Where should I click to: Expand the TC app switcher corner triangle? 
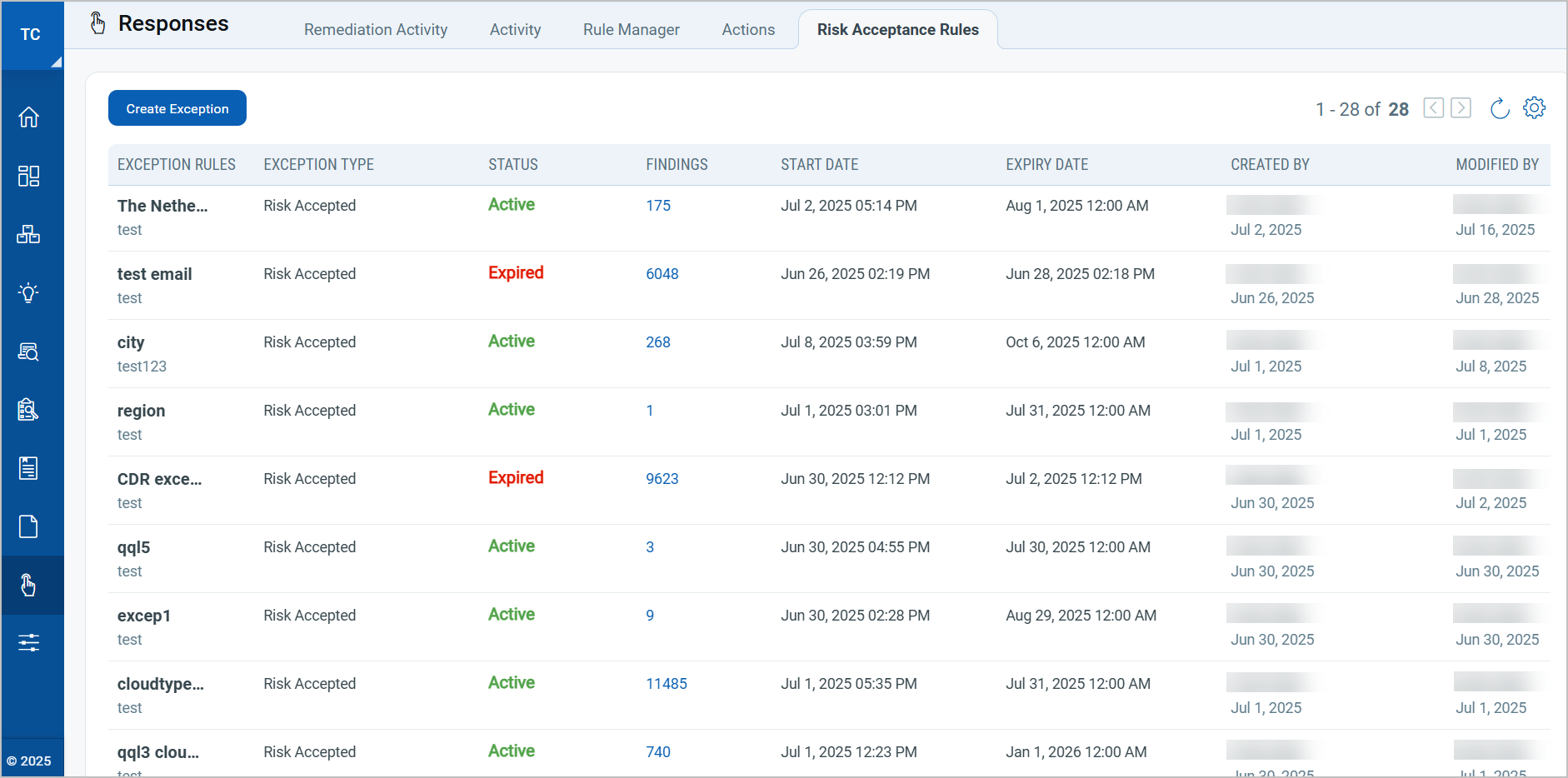point(57,61)
